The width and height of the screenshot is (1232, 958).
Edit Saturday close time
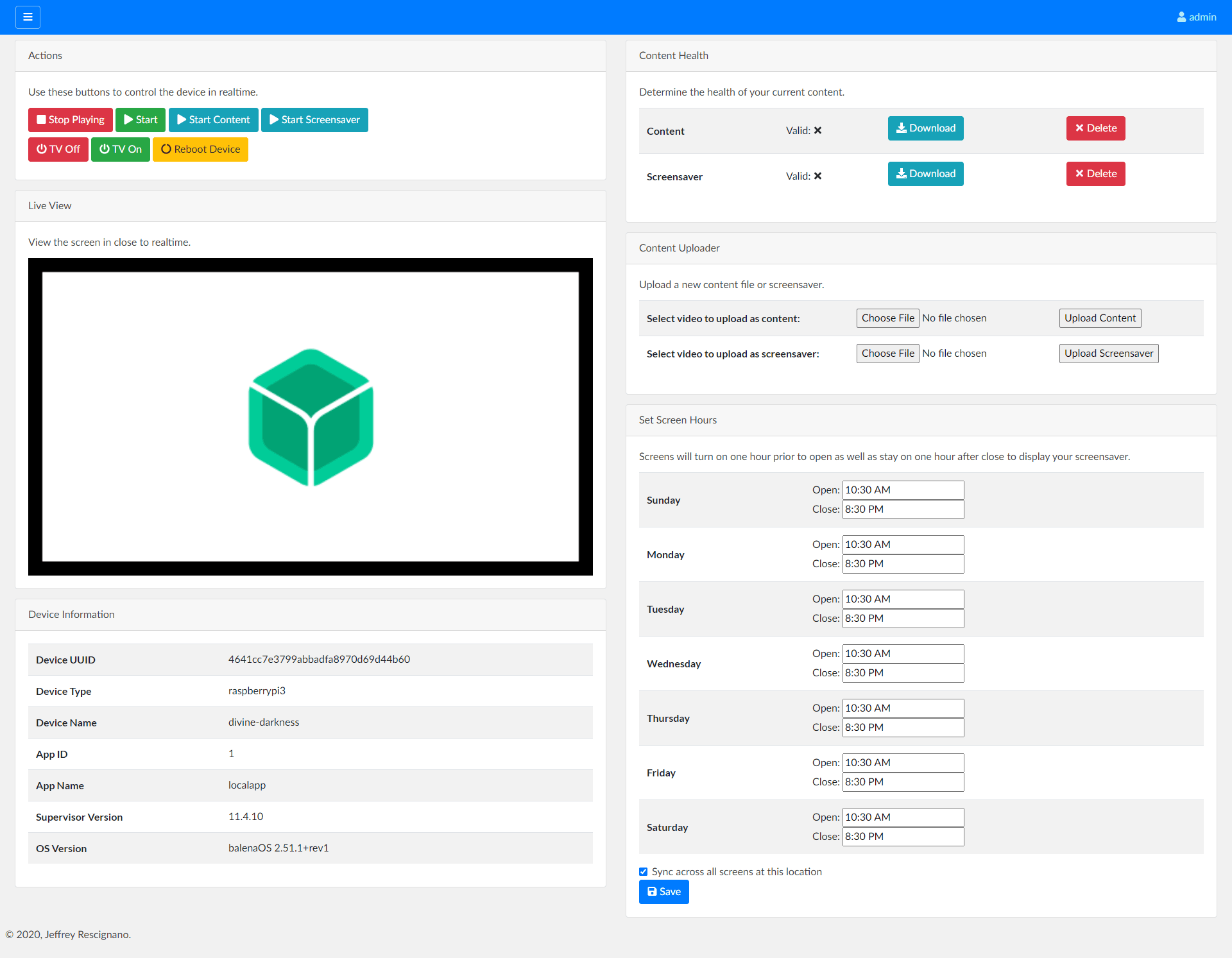point(903,837)
